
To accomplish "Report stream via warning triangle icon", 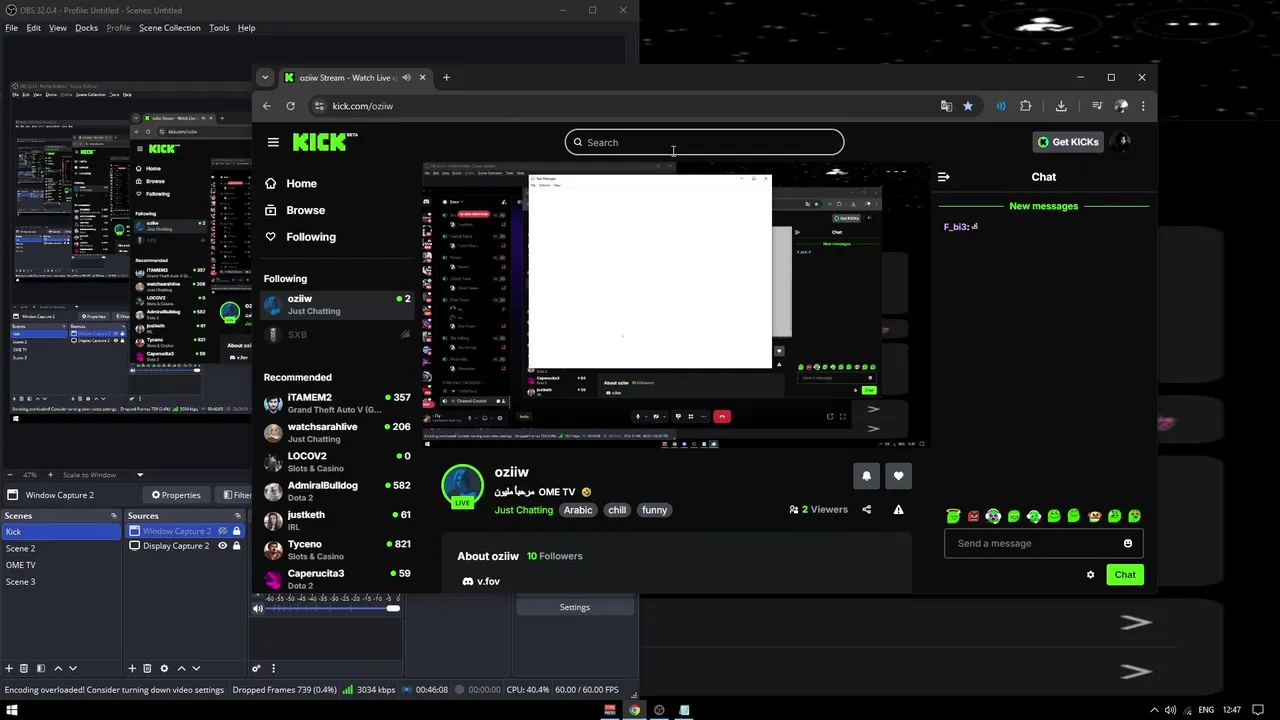I will [x=898, y=510].
